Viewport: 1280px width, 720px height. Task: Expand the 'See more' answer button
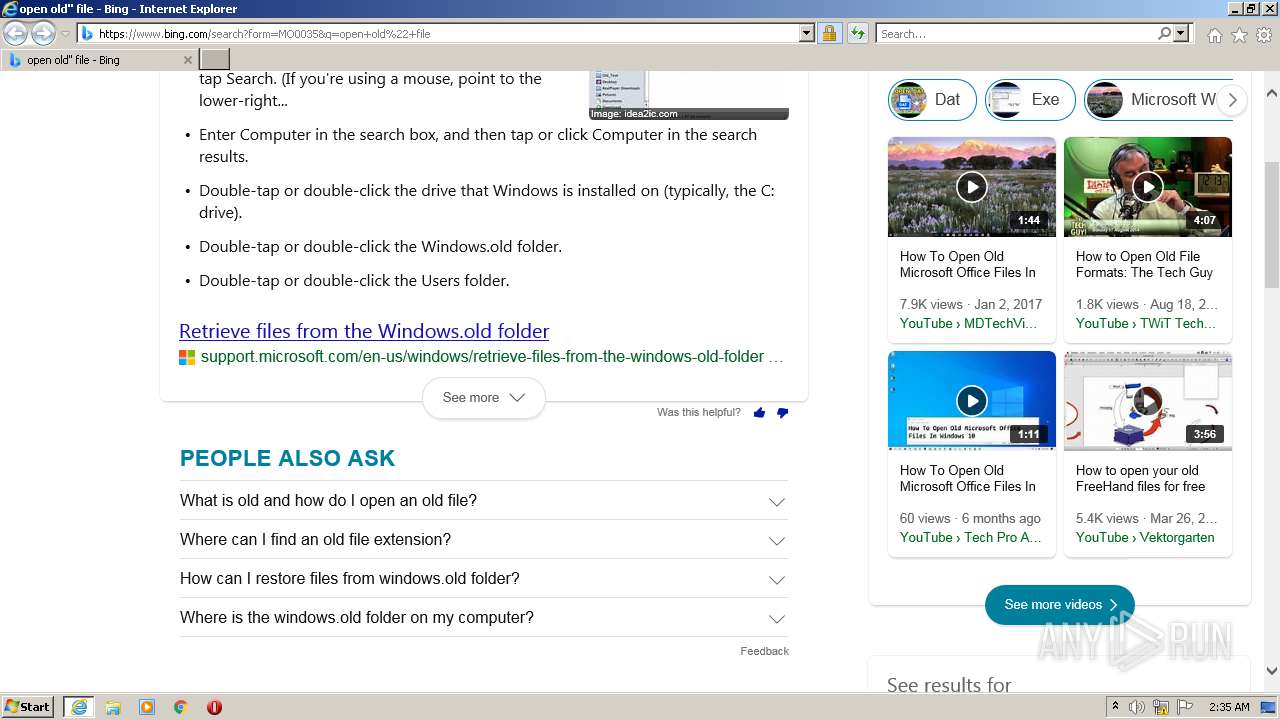click(484, 398)
